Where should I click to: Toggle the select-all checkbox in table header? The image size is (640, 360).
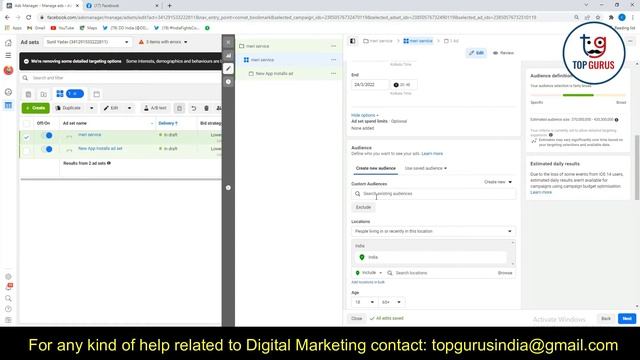[27, 123]
